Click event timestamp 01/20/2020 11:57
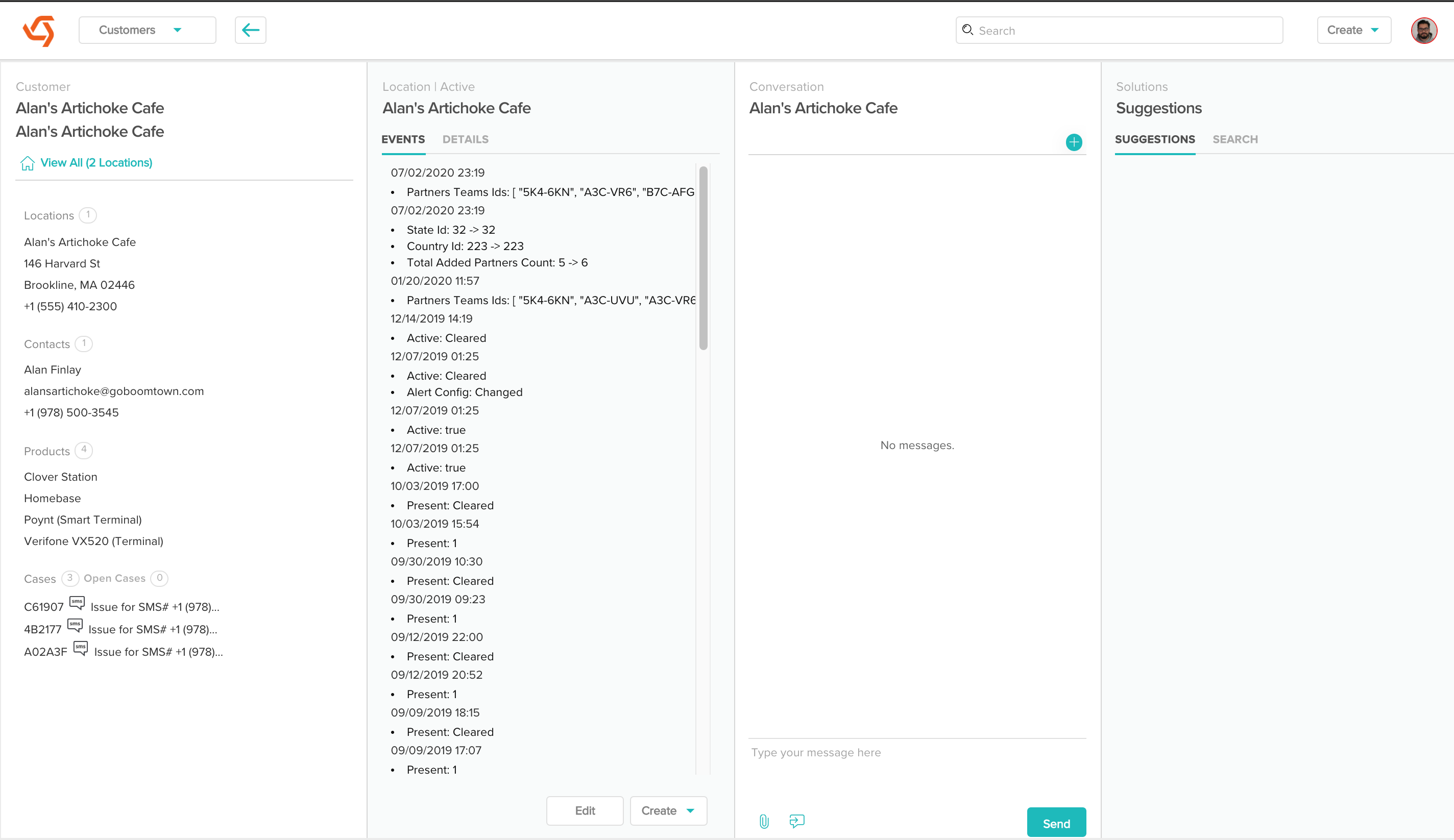This screenshot has width=1454, height=840. point(435,281)
